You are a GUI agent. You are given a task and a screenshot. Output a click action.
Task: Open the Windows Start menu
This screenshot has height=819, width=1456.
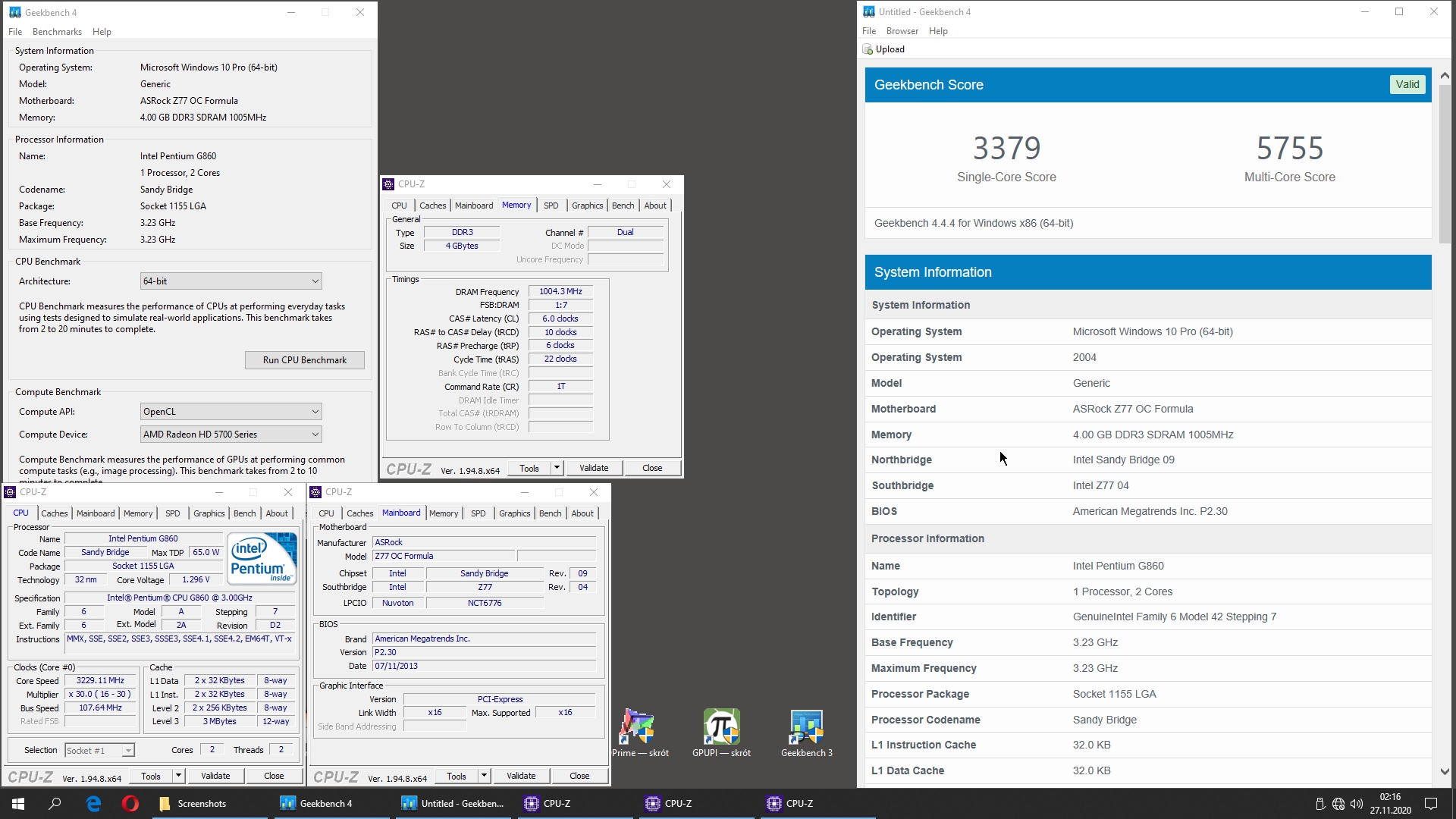click(x=18, y=804)
